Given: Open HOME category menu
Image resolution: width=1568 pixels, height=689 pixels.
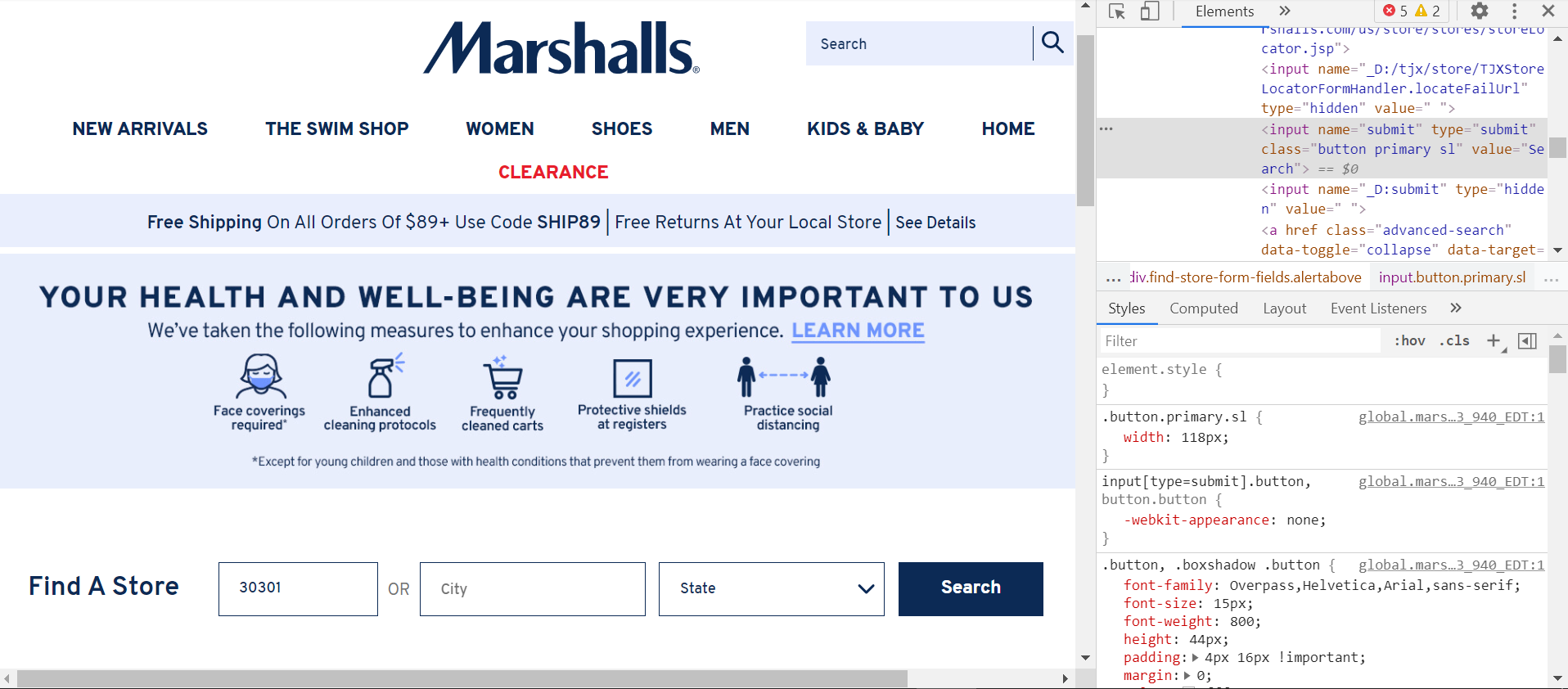Looking at the screenshot, I should [1008, 128].
